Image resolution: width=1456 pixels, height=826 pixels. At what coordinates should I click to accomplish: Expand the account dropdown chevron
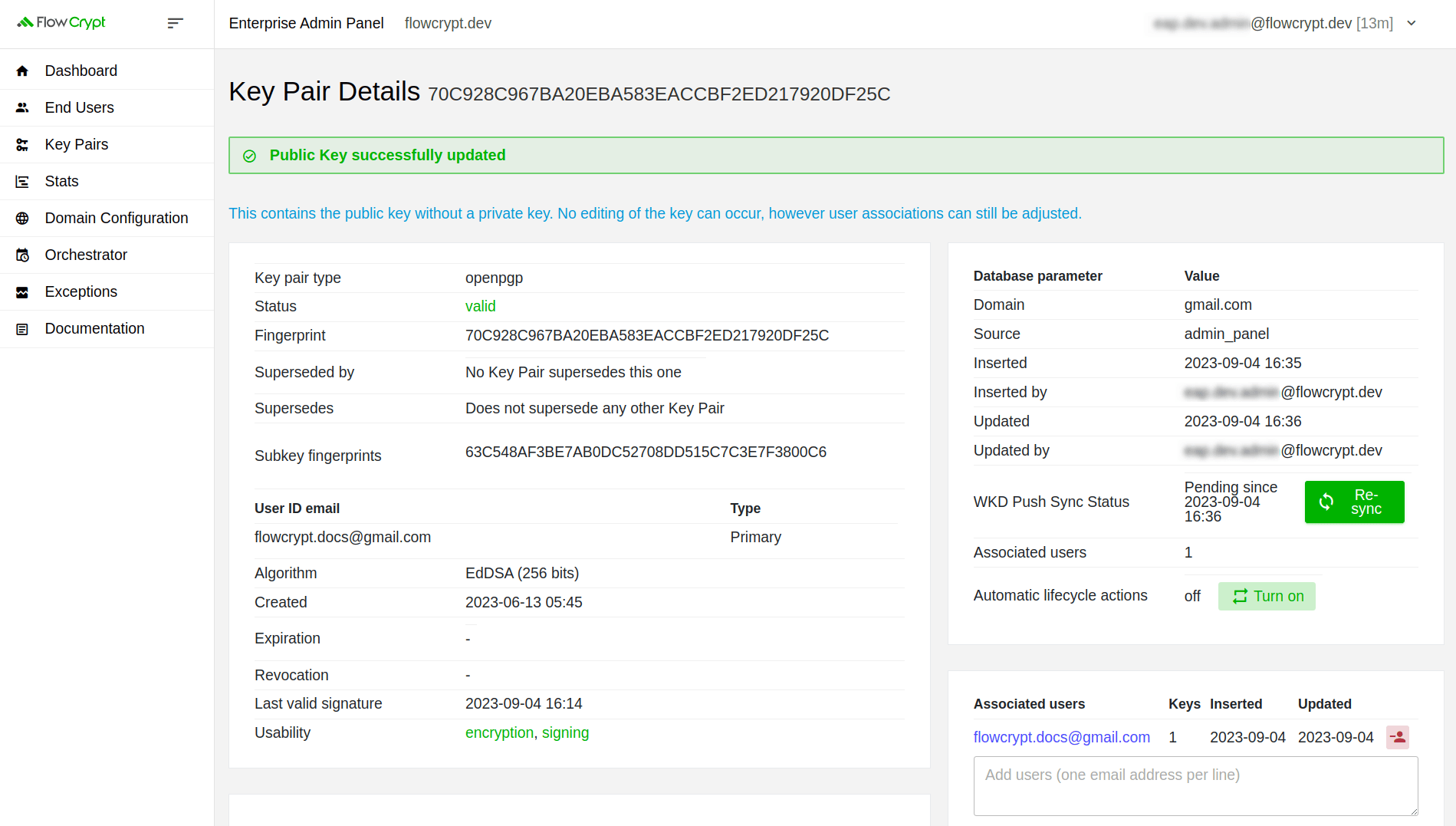1412,23
